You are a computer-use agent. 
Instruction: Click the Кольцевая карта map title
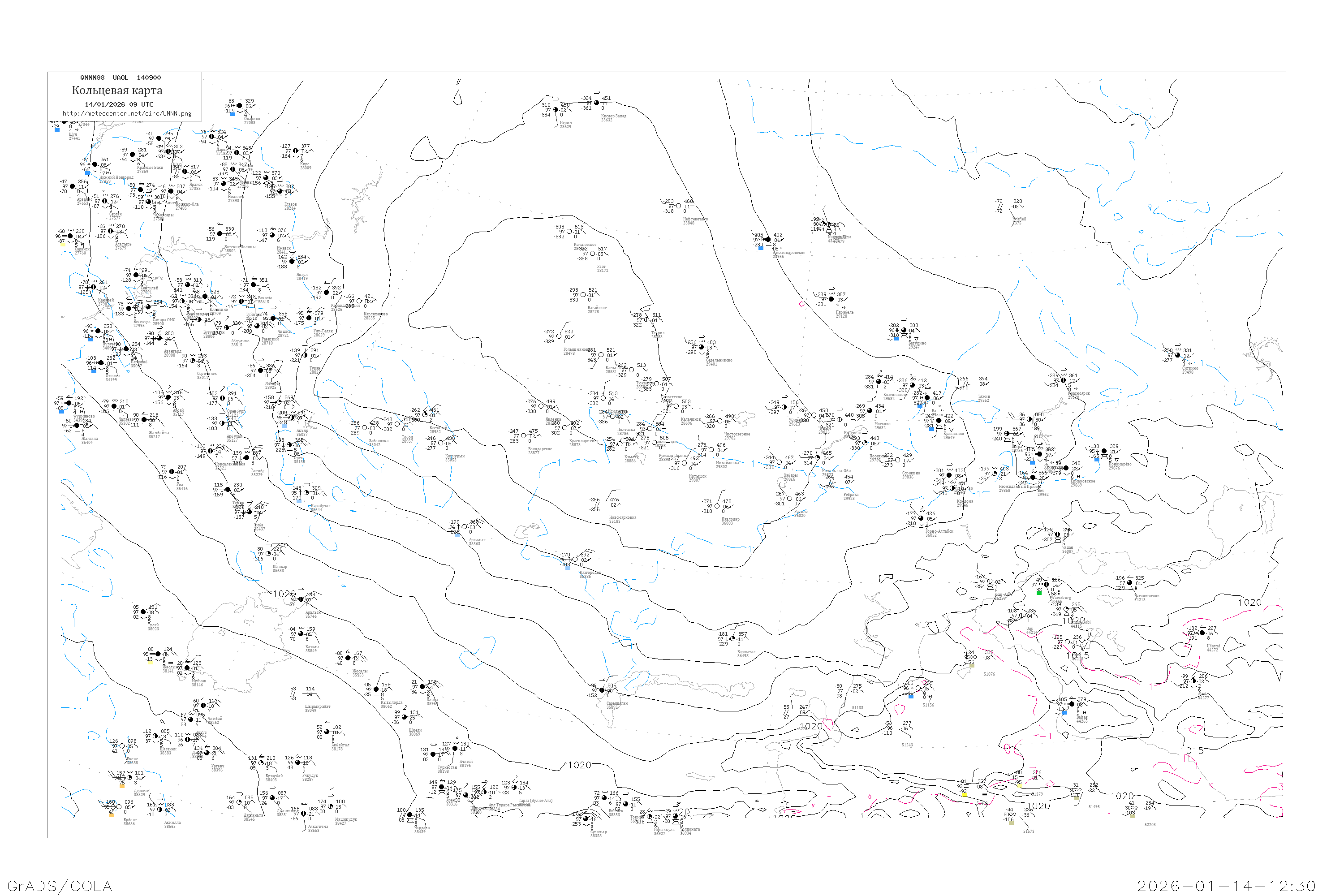(x=117, y=90)
